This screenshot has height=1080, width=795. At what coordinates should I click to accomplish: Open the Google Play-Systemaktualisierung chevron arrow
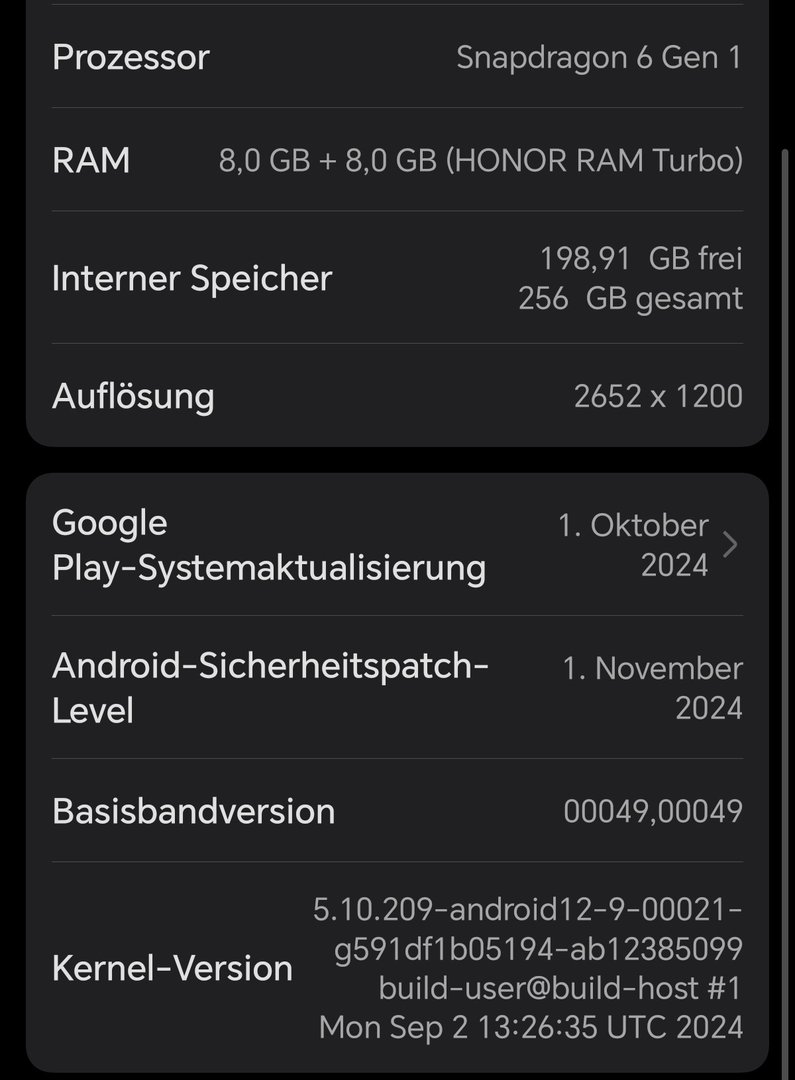pos(730,545)
